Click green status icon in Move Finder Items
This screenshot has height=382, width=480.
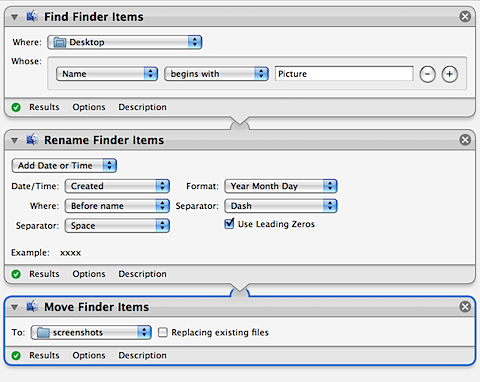(x=16, y=355)
